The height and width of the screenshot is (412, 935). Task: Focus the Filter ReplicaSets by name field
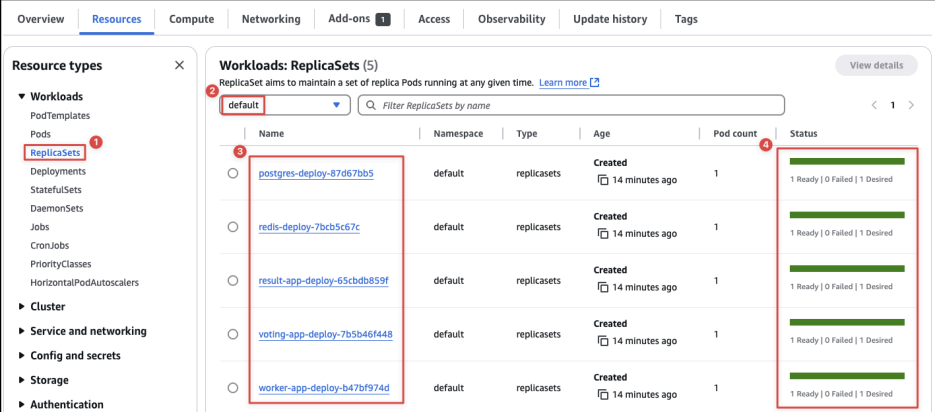point(571,106)
